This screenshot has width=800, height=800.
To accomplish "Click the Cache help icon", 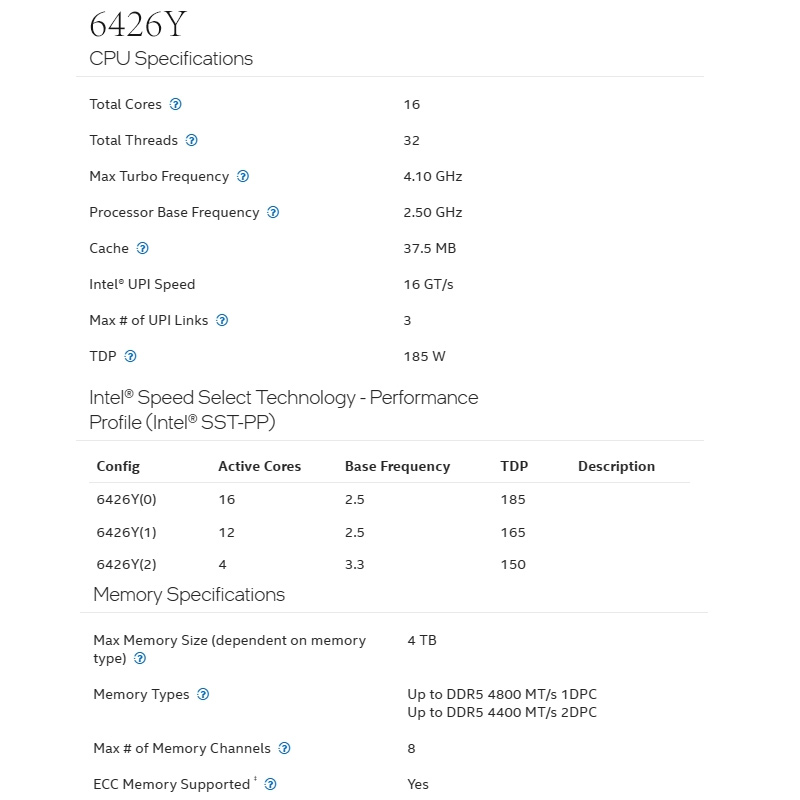I will 142,248.
